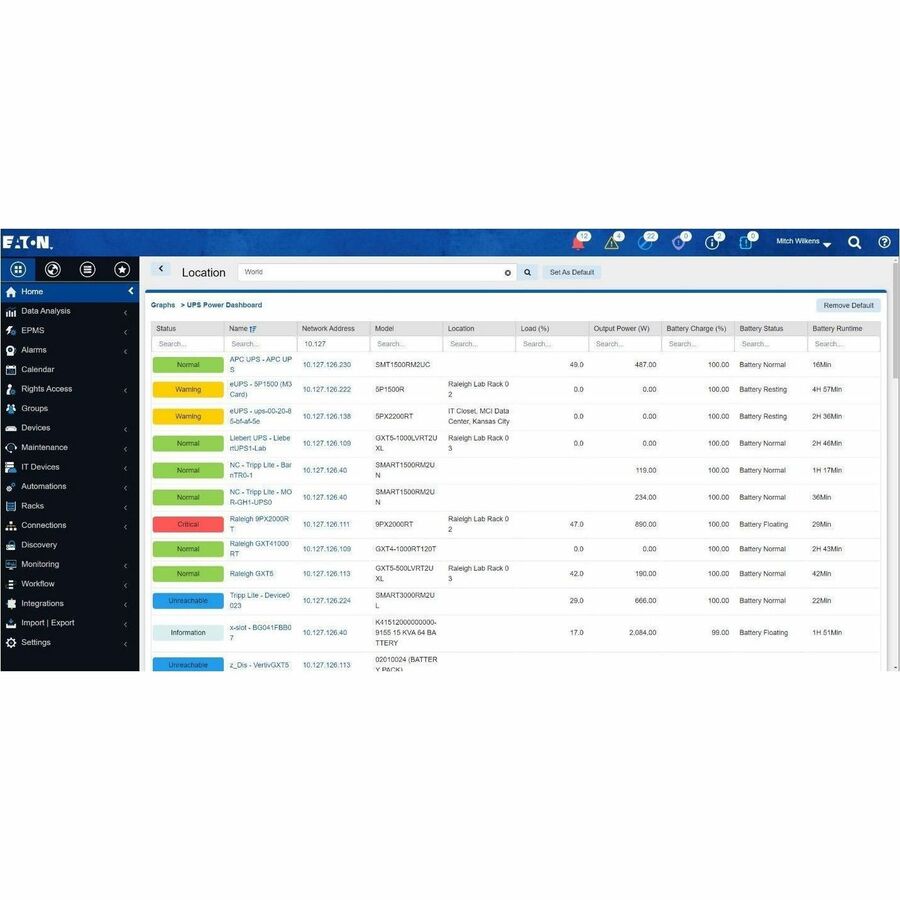Open the search magnifier in the top bar

tap(855, 242)
